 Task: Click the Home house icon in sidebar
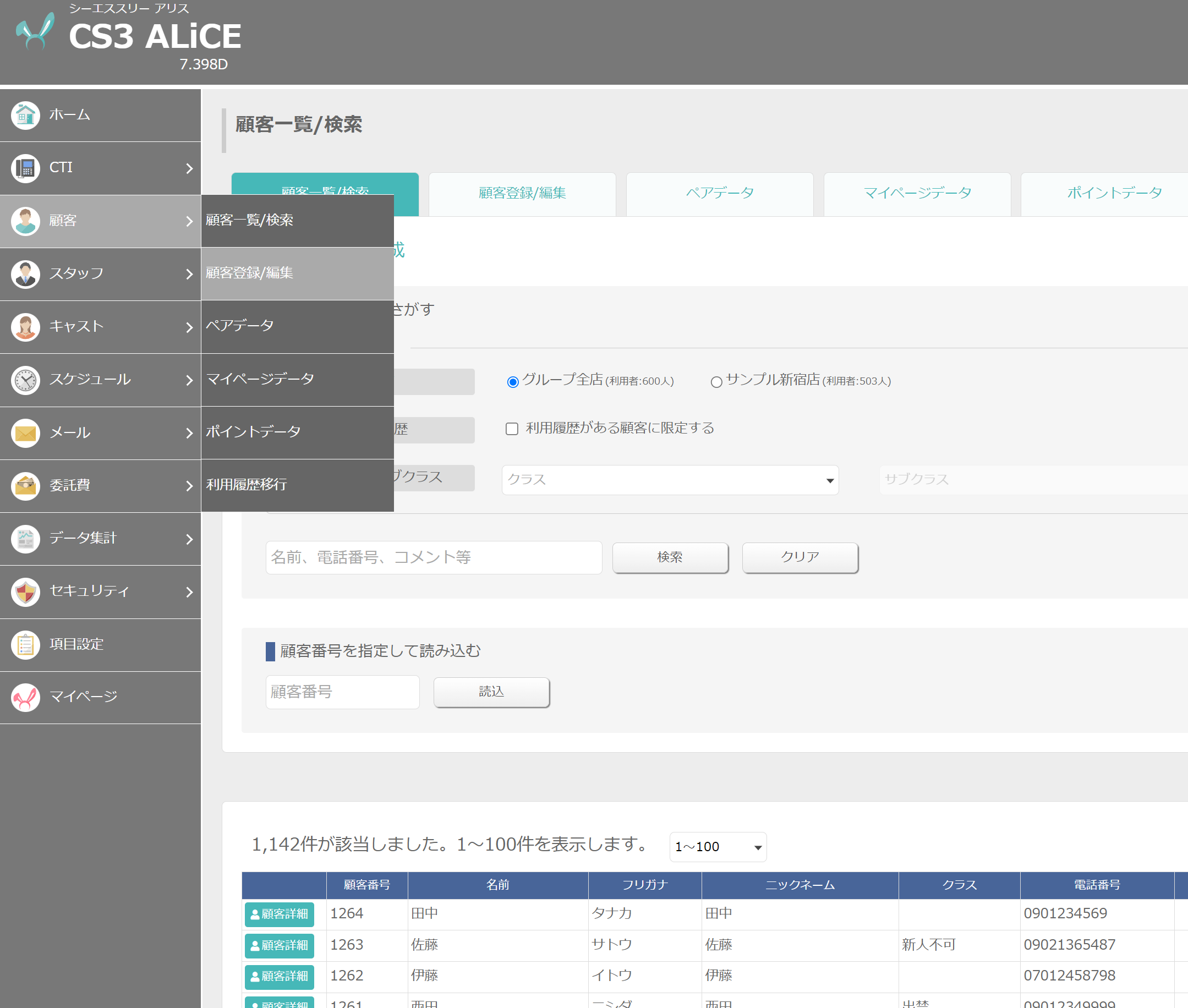(25, 116)
